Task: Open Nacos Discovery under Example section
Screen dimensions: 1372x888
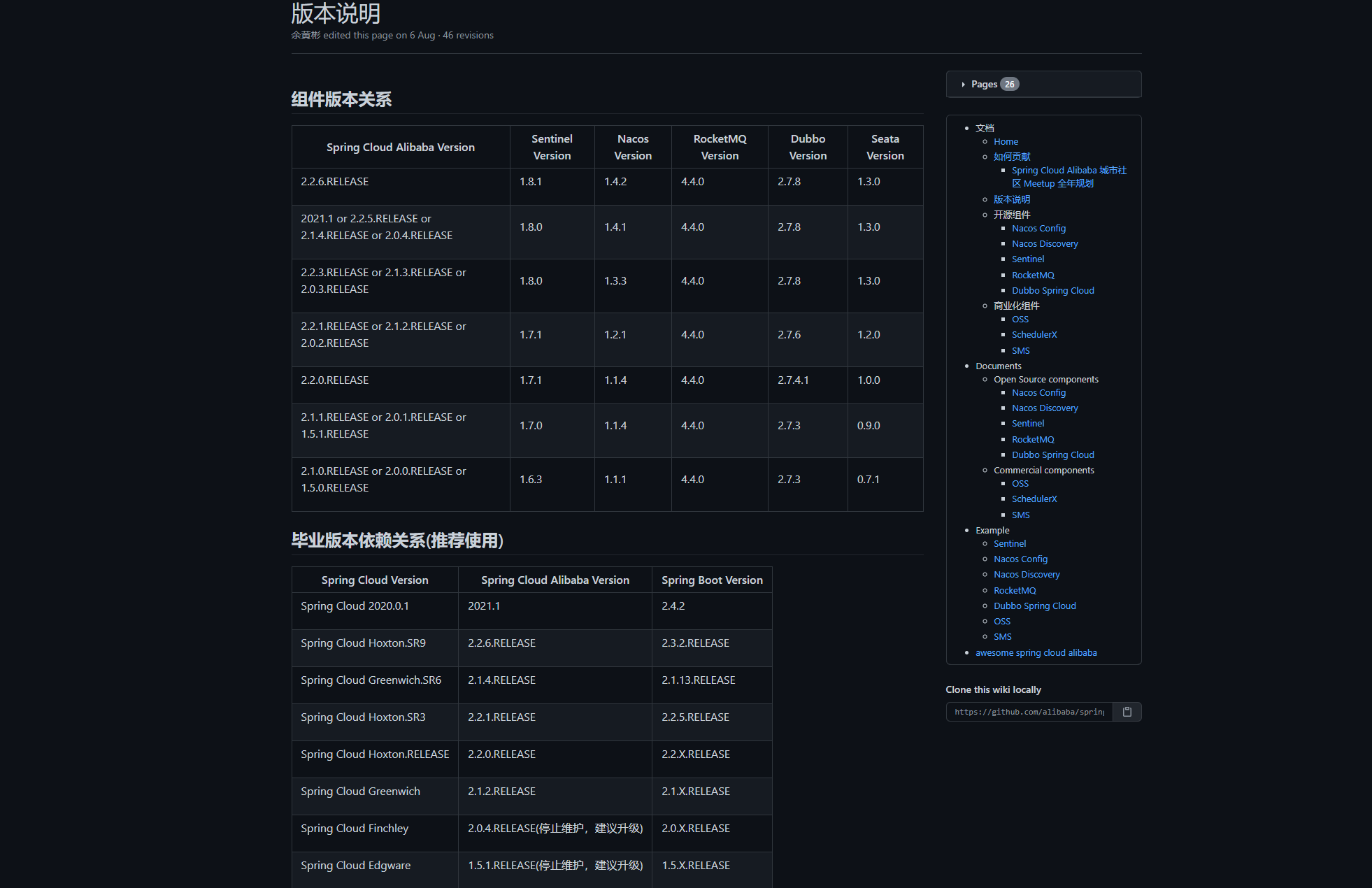Action: [x=1027, y=575]
